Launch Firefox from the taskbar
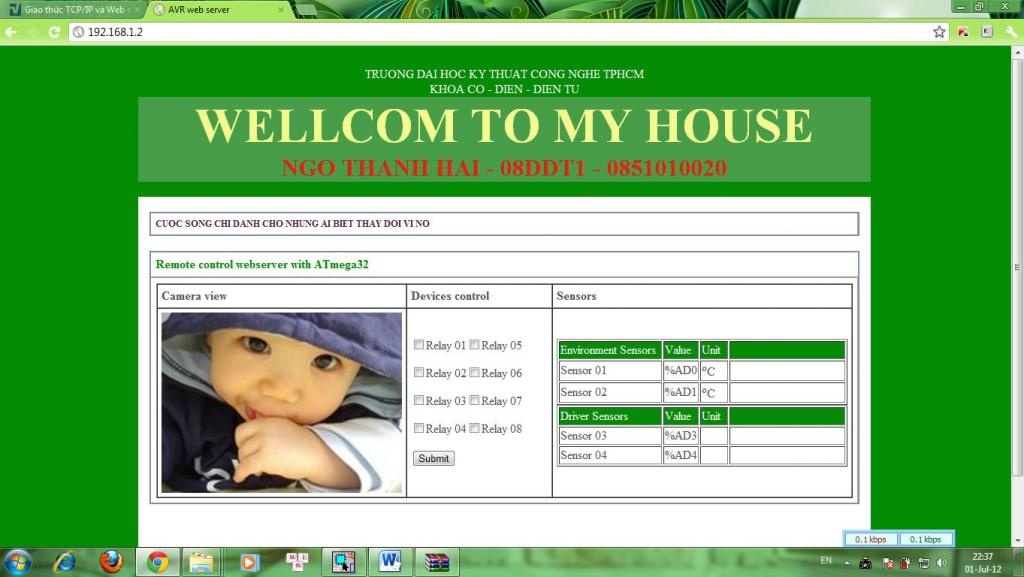This screenshot has width=1024, height=577. 111,562
